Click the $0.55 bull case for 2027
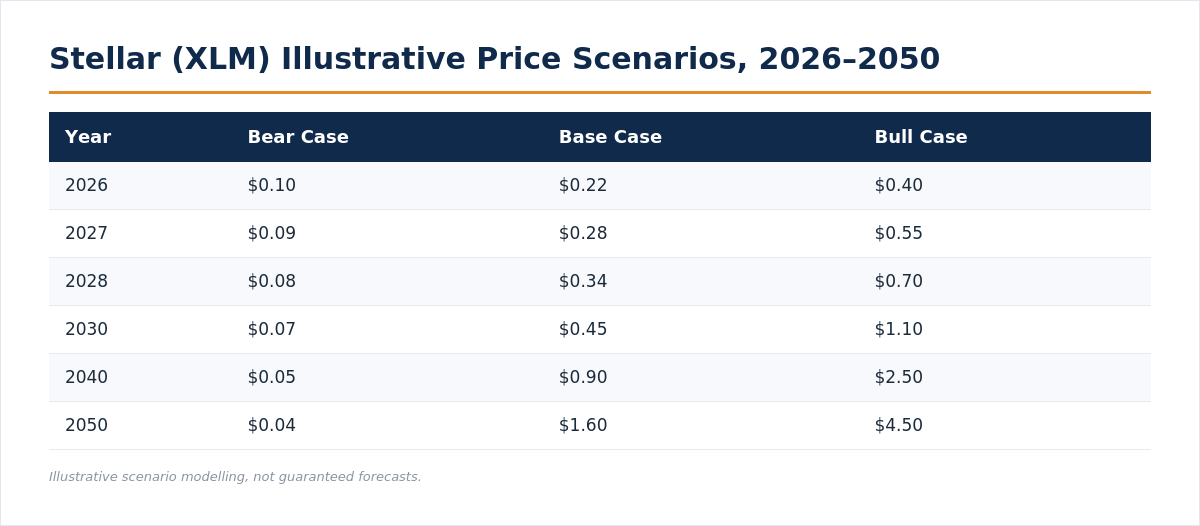 [899, 234]
